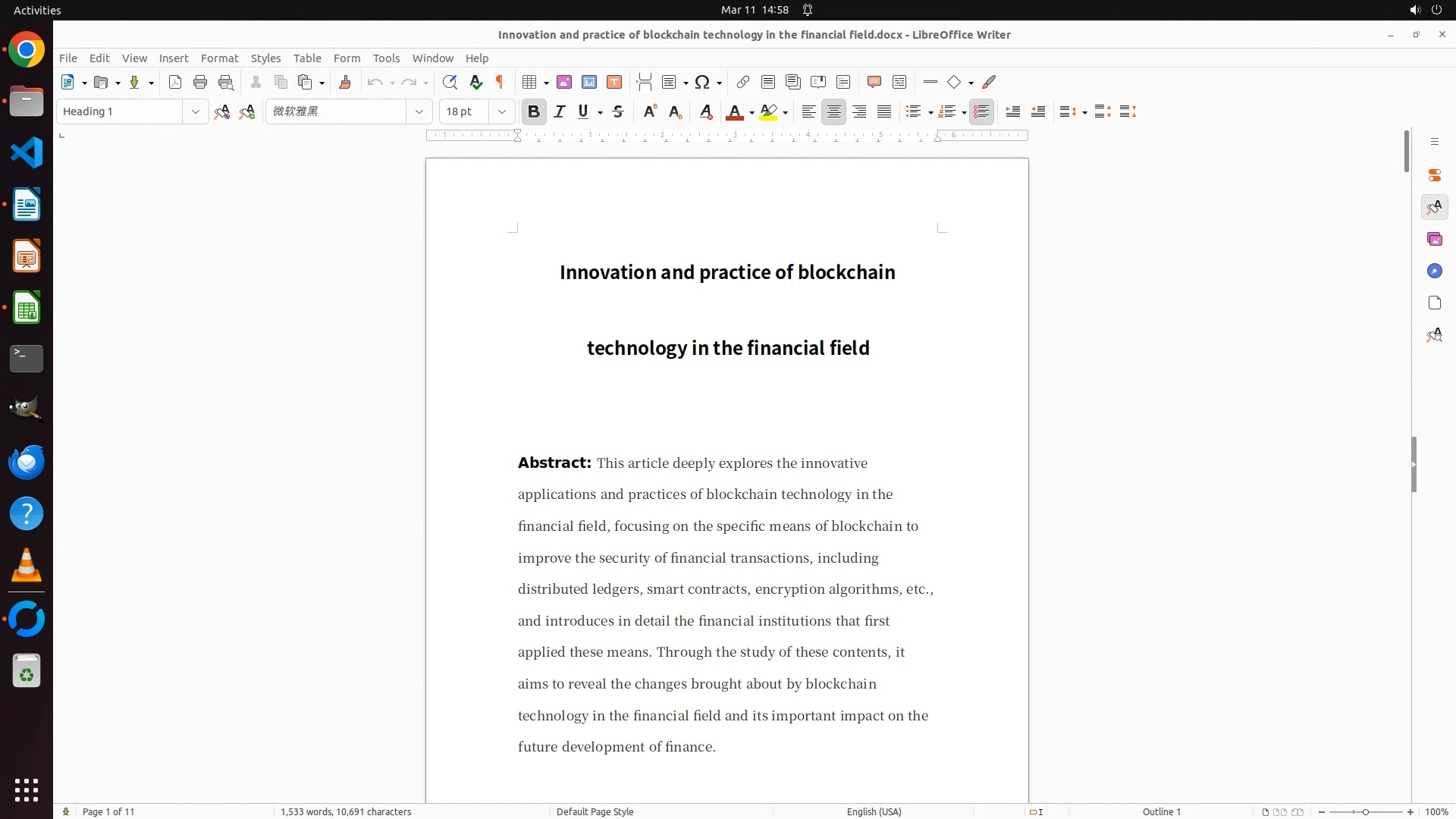Expand the Heading 1 paragraph style dropdown
Screen dimensions: 1456x819
click(195, 112)
